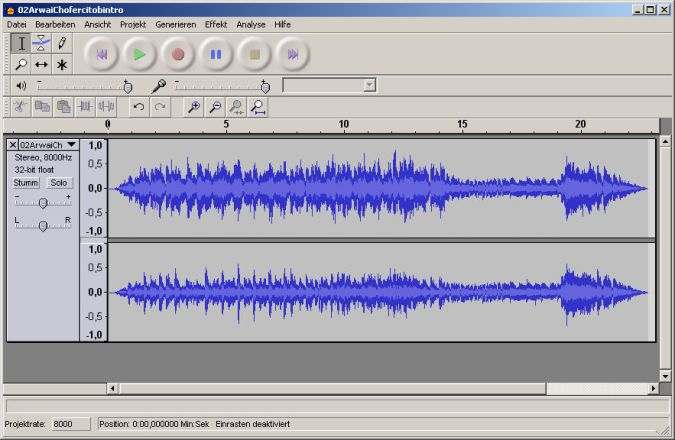675x440 pixels.
Task: Mute the track with Stumm button
Action: [26, 183]
